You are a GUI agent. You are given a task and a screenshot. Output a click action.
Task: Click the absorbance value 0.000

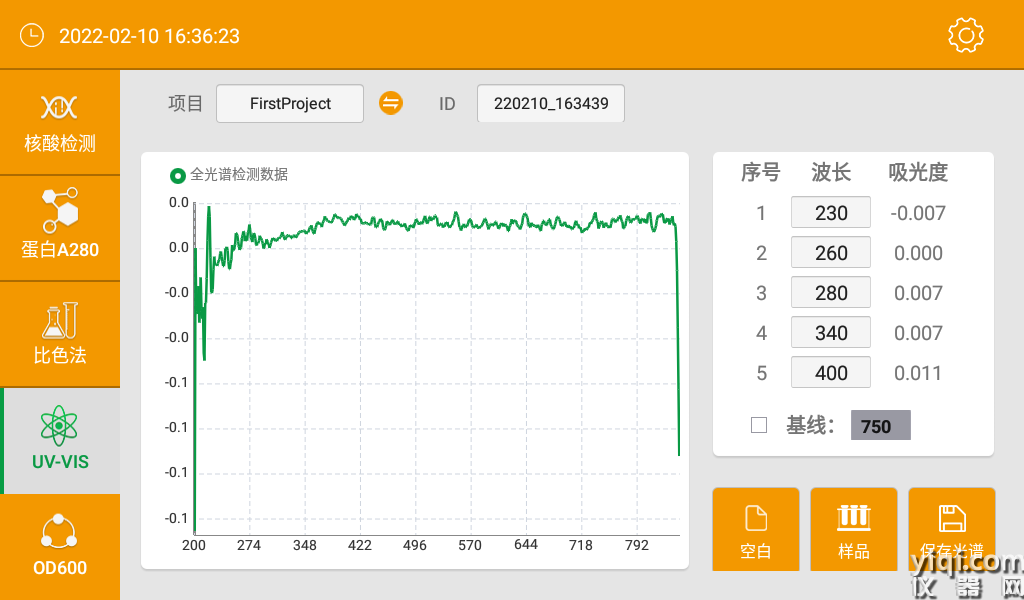click(918, 253)
